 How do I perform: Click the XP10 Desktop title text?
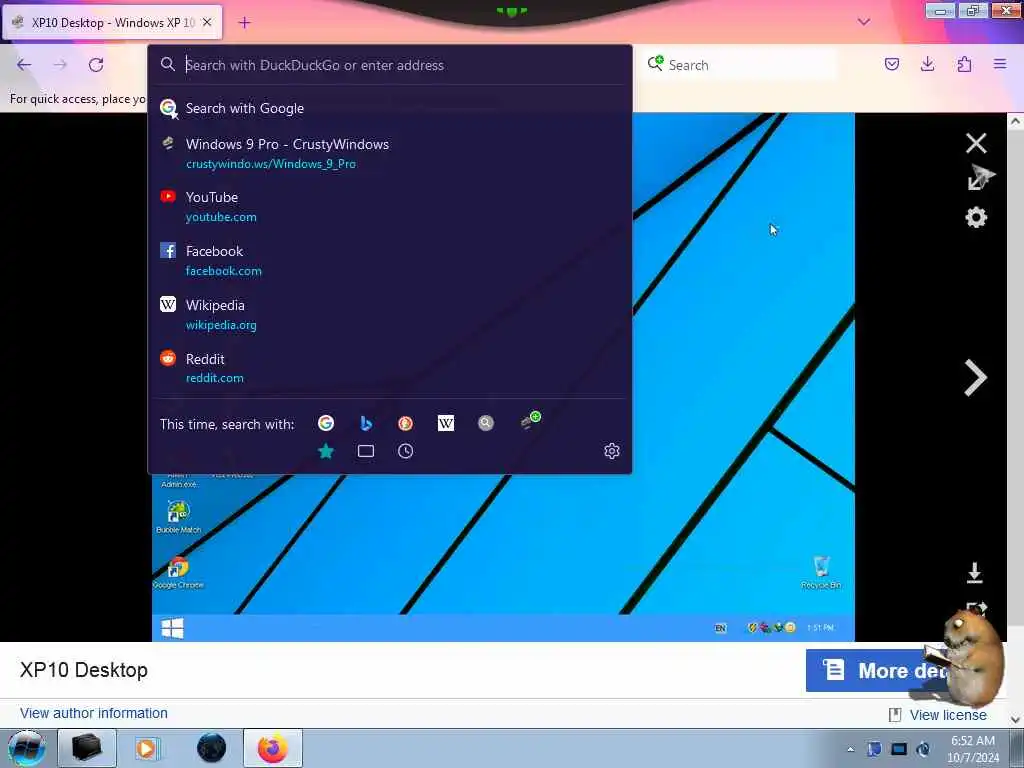click(x=84, y=670)
